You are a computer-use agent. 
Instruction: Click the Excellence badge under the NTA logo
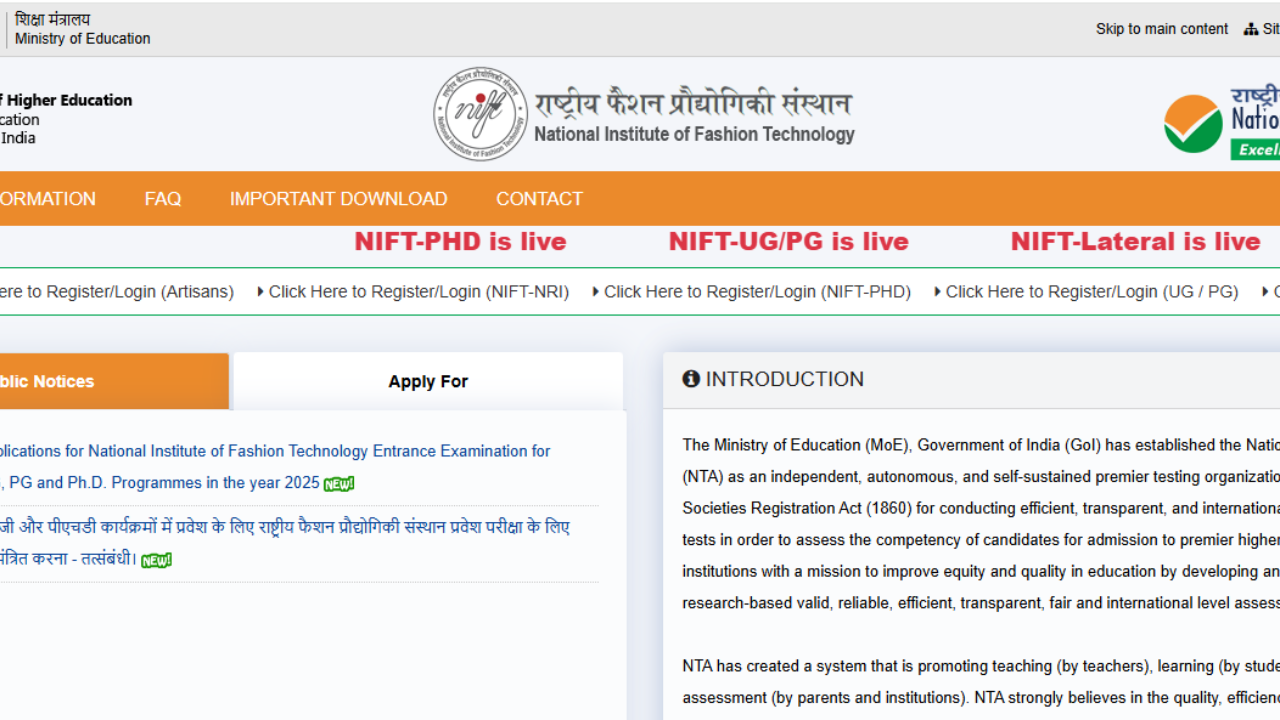point(1256,150)
